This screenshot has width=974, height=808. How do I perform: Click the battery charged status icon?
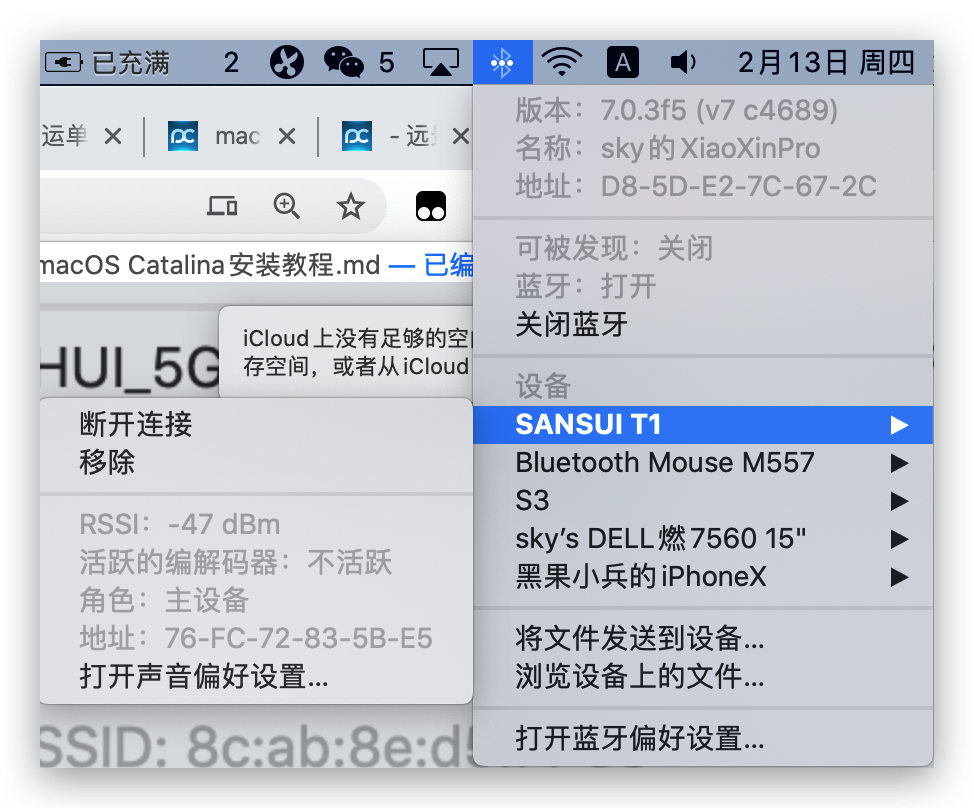coord(63,63)
